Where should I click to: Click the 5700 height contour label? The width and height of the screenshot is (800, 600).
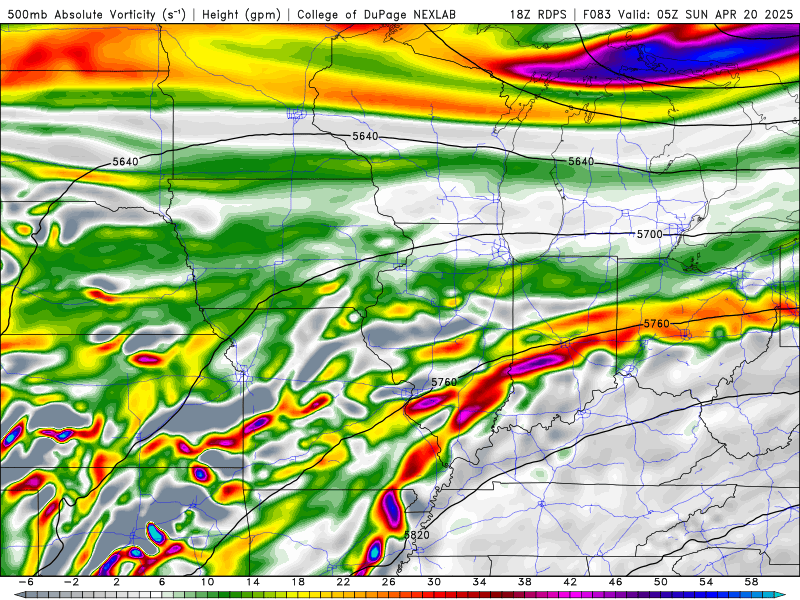click(x=649, y=234)
